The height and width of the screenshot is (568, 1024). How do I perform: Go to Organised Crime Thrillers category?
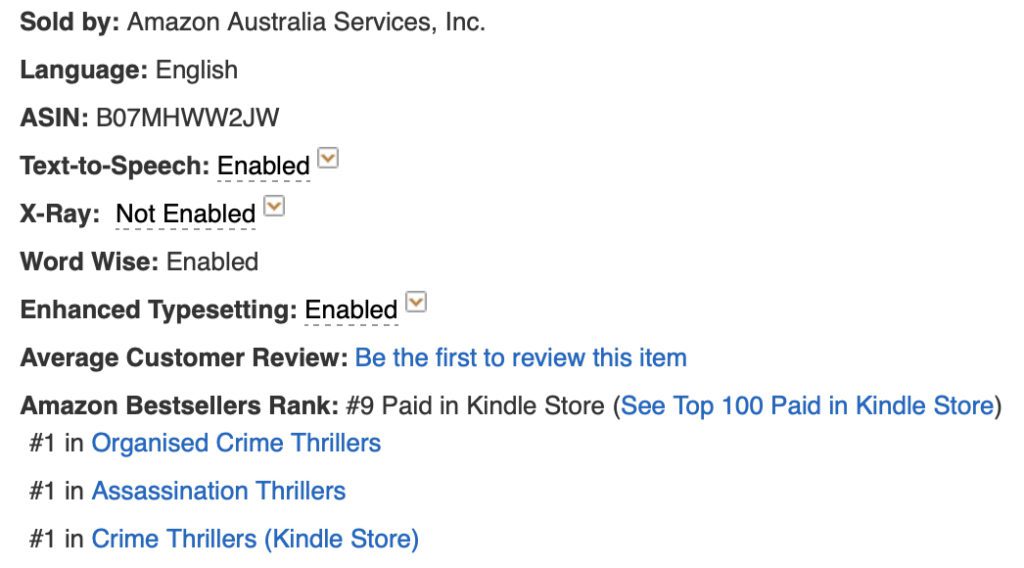coord(236,443)
